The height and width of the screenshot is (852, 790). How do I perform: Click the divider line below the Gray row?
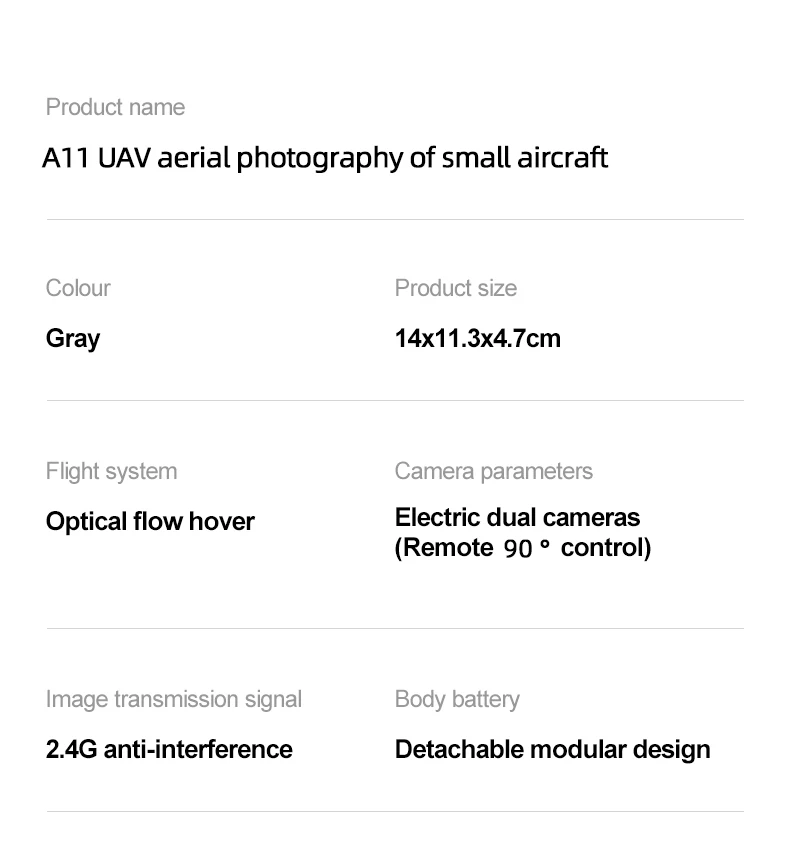point(395,400)
